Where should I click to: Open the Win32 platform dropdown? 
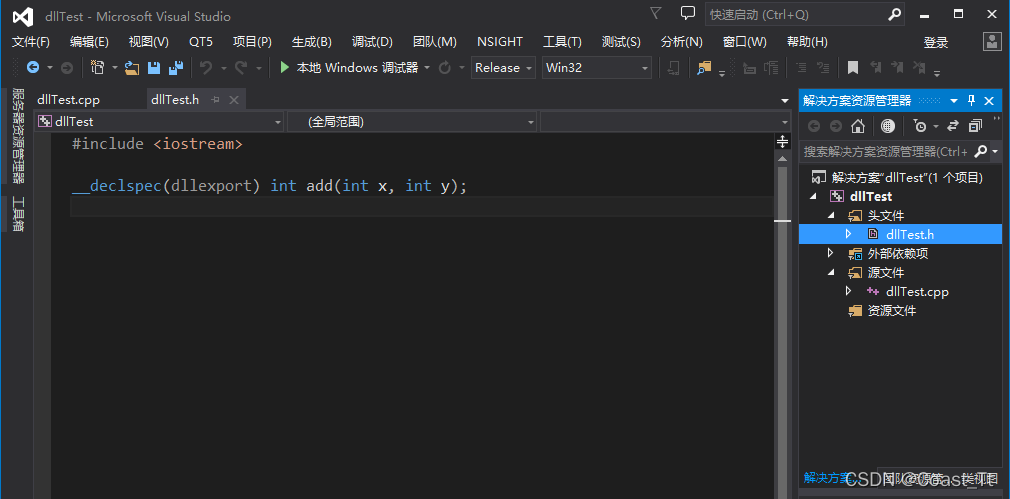point(596,68)
